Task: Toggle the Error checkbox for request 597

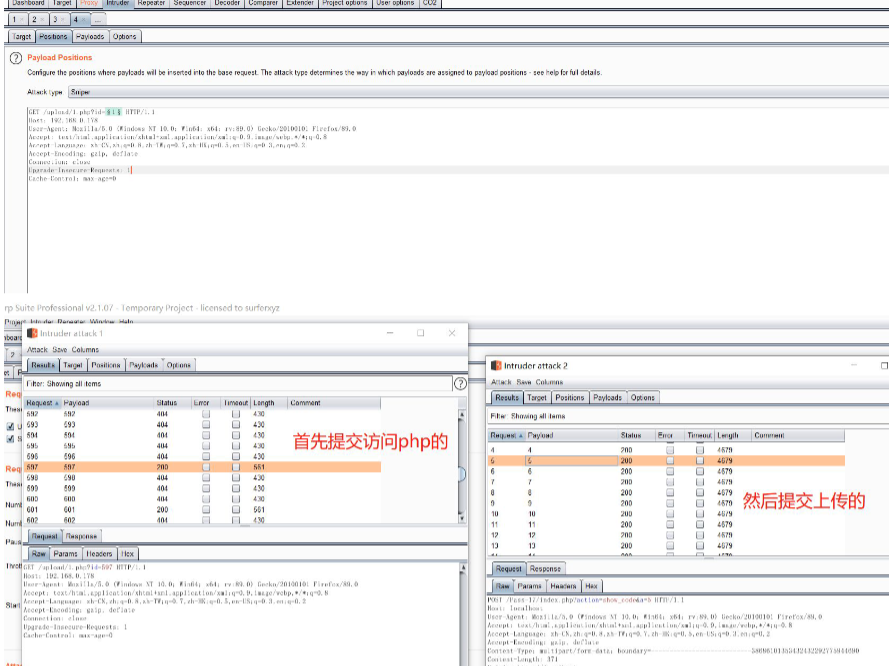Action: point(206,466)
